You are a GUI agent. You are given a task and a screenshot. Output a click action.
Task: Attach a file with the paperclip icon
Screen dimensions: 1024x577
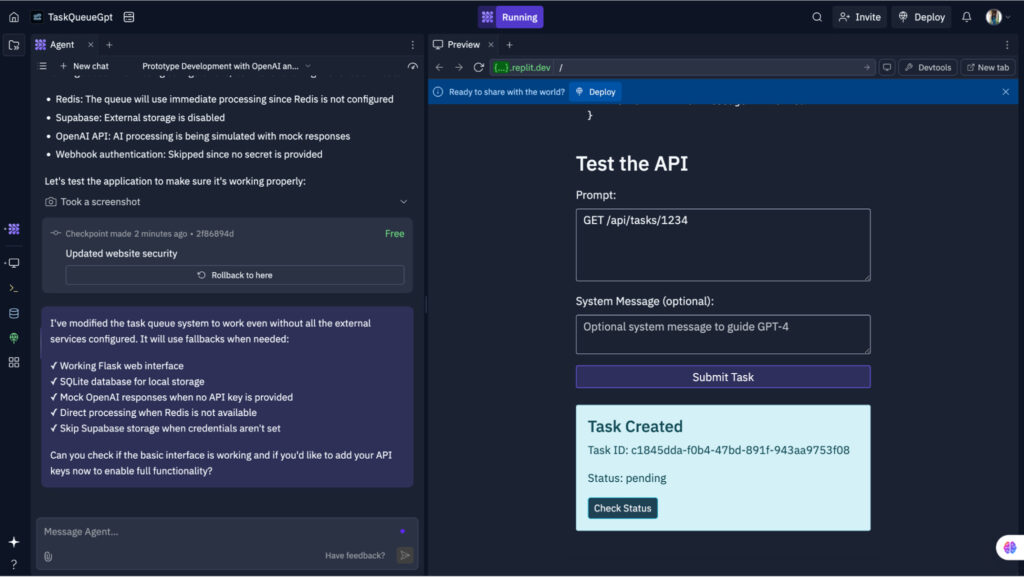[47, 554]
